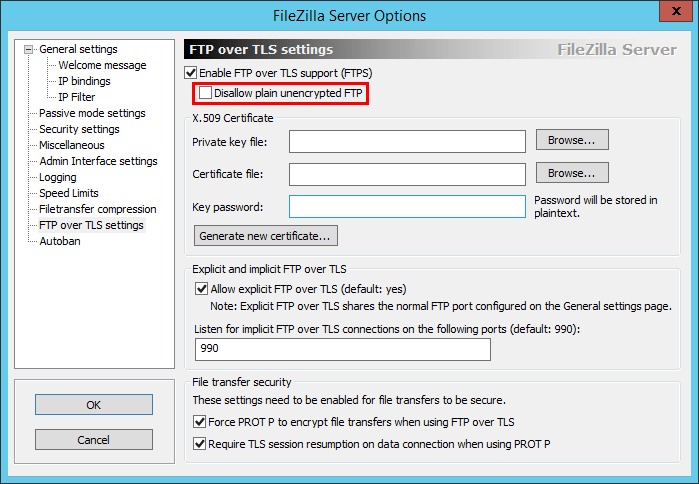Click the Certificate file text box

[407, 175]
